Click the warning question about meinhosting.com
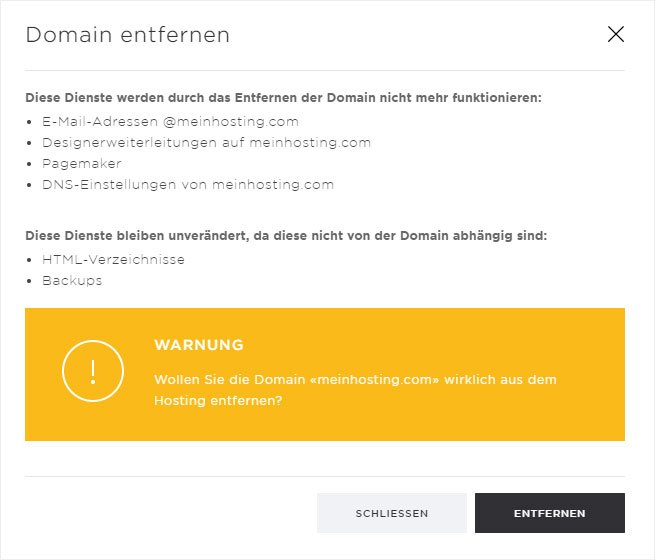The image size is (655, 560). click(x=355, y=390)
